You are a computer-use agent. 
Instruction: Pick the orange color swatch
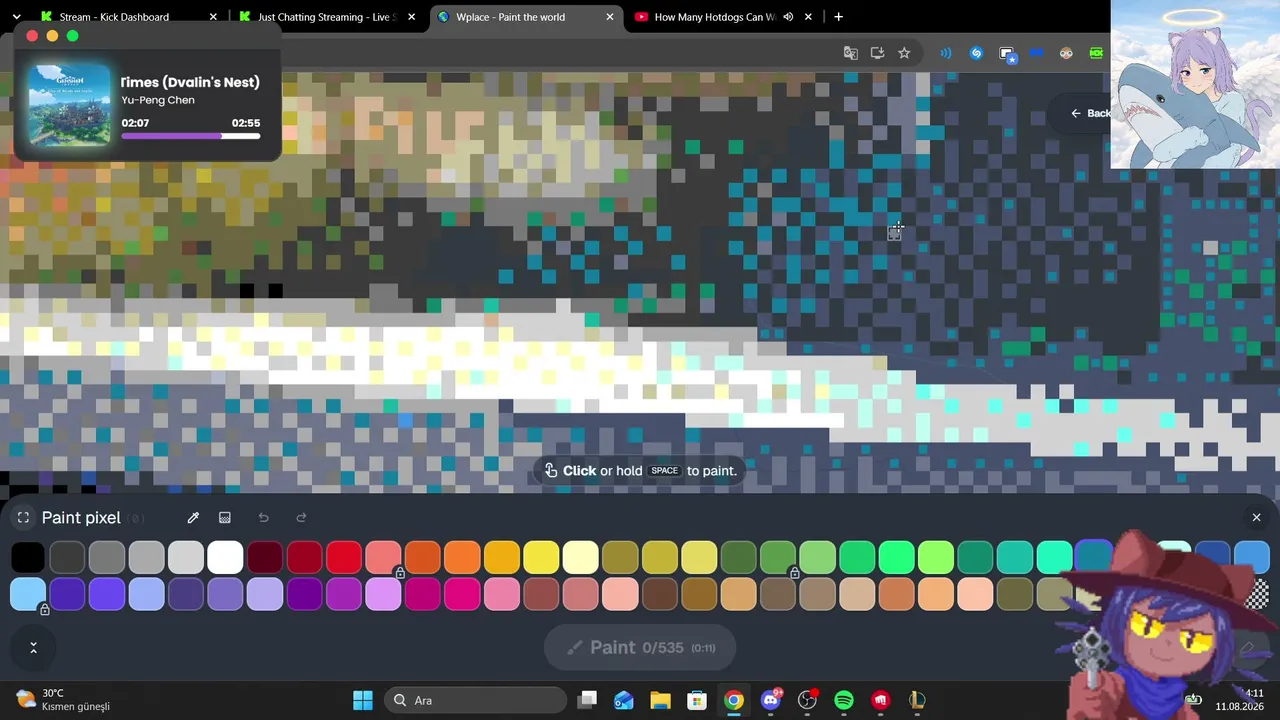tap(462, 557)
